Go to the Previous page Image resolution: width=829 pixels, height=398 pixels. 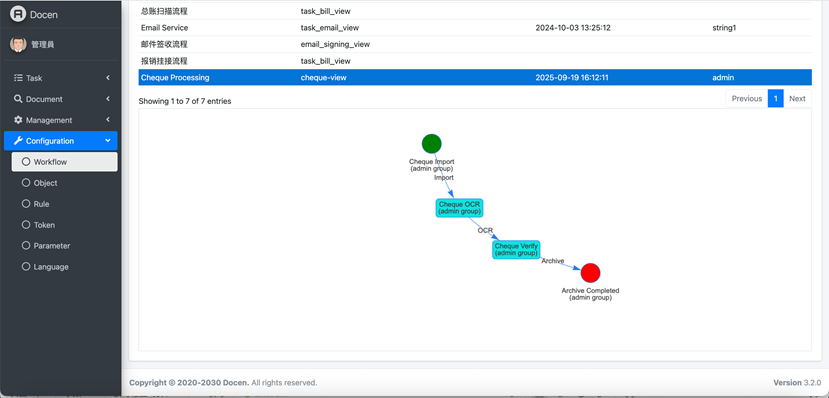coord(747,98)
